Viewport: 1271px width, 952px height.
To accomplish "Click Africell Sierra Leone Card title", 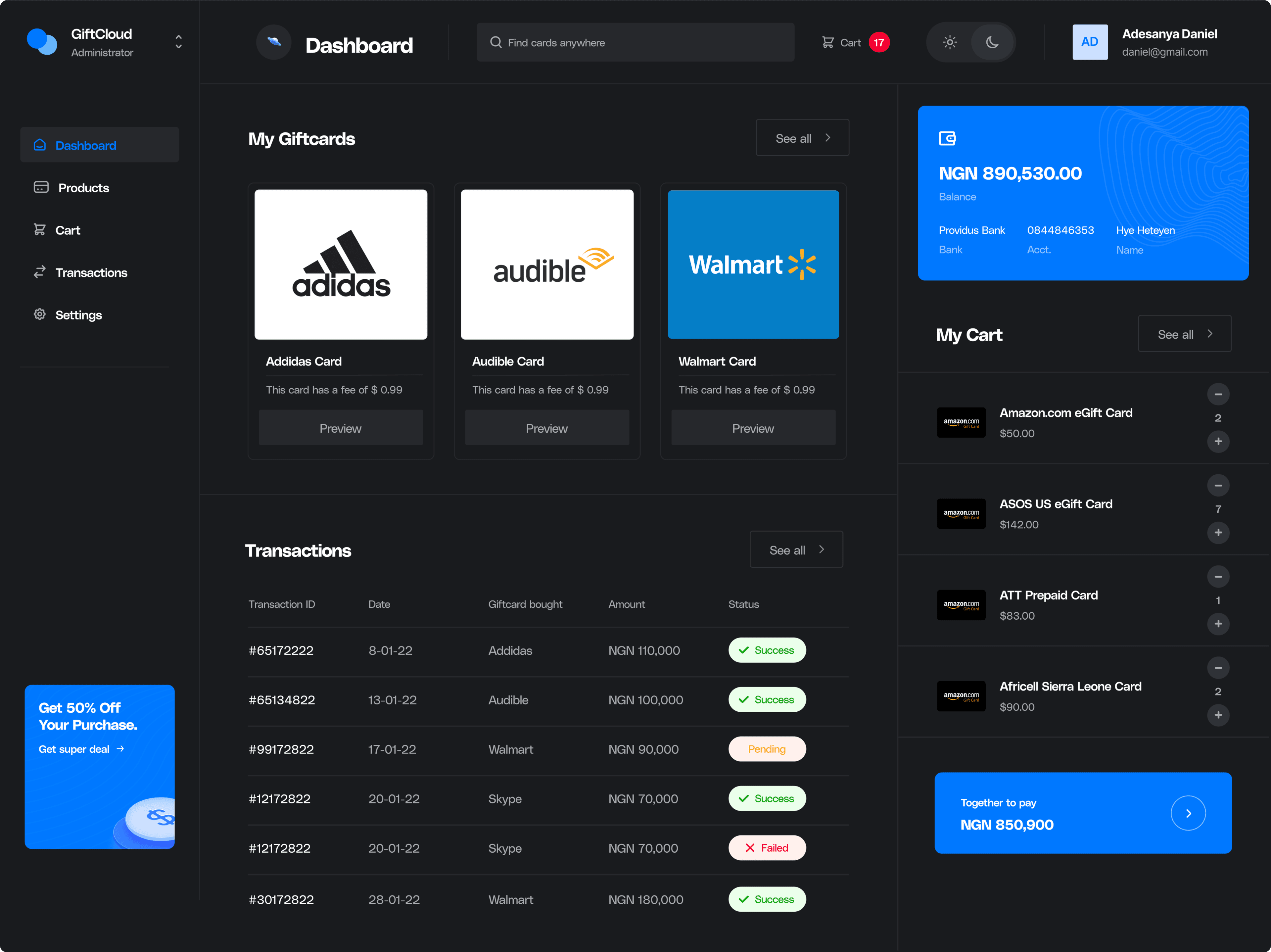I will (x=1070, y=687).
